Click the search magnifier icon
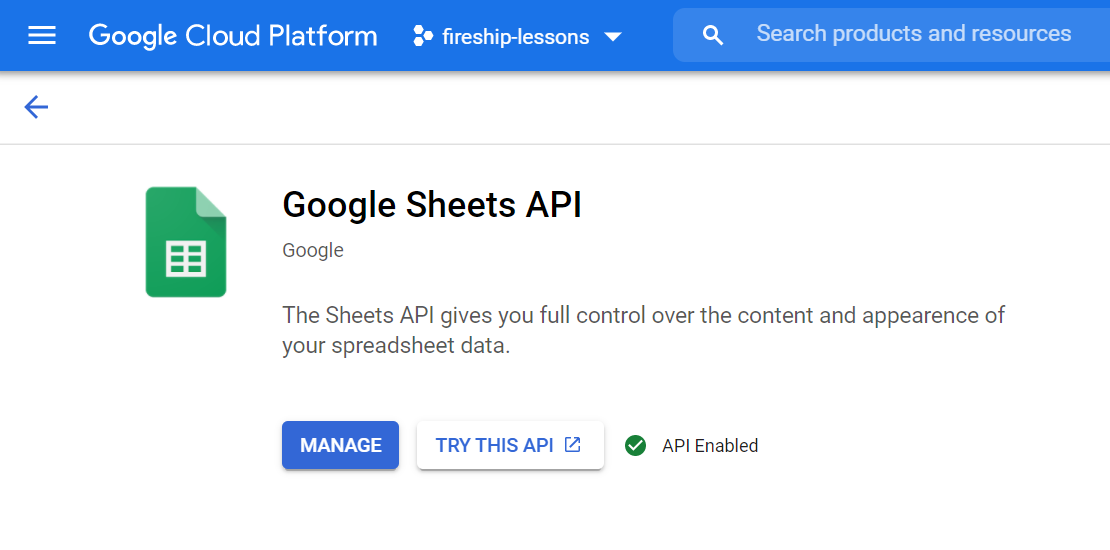This screenshot has height=550, width=1110. click(713, 36)
